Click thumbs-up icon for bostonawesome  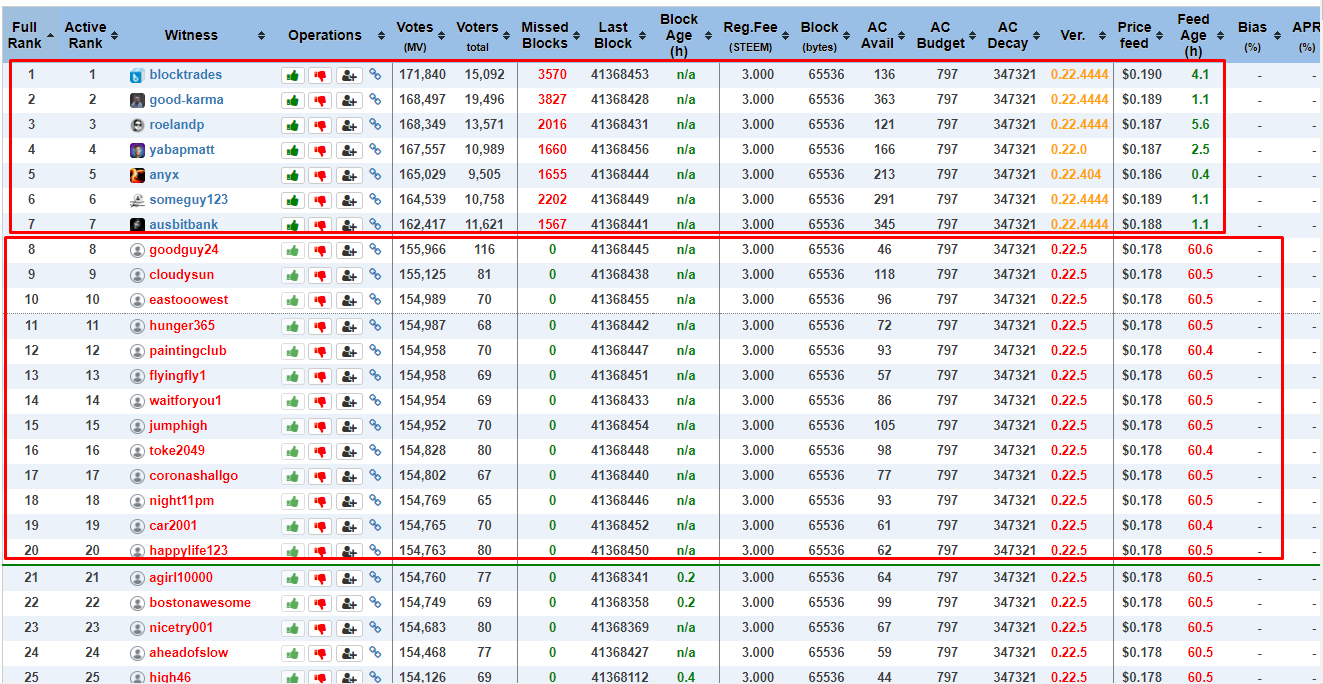pyautogui.click(x=293, y=603)
